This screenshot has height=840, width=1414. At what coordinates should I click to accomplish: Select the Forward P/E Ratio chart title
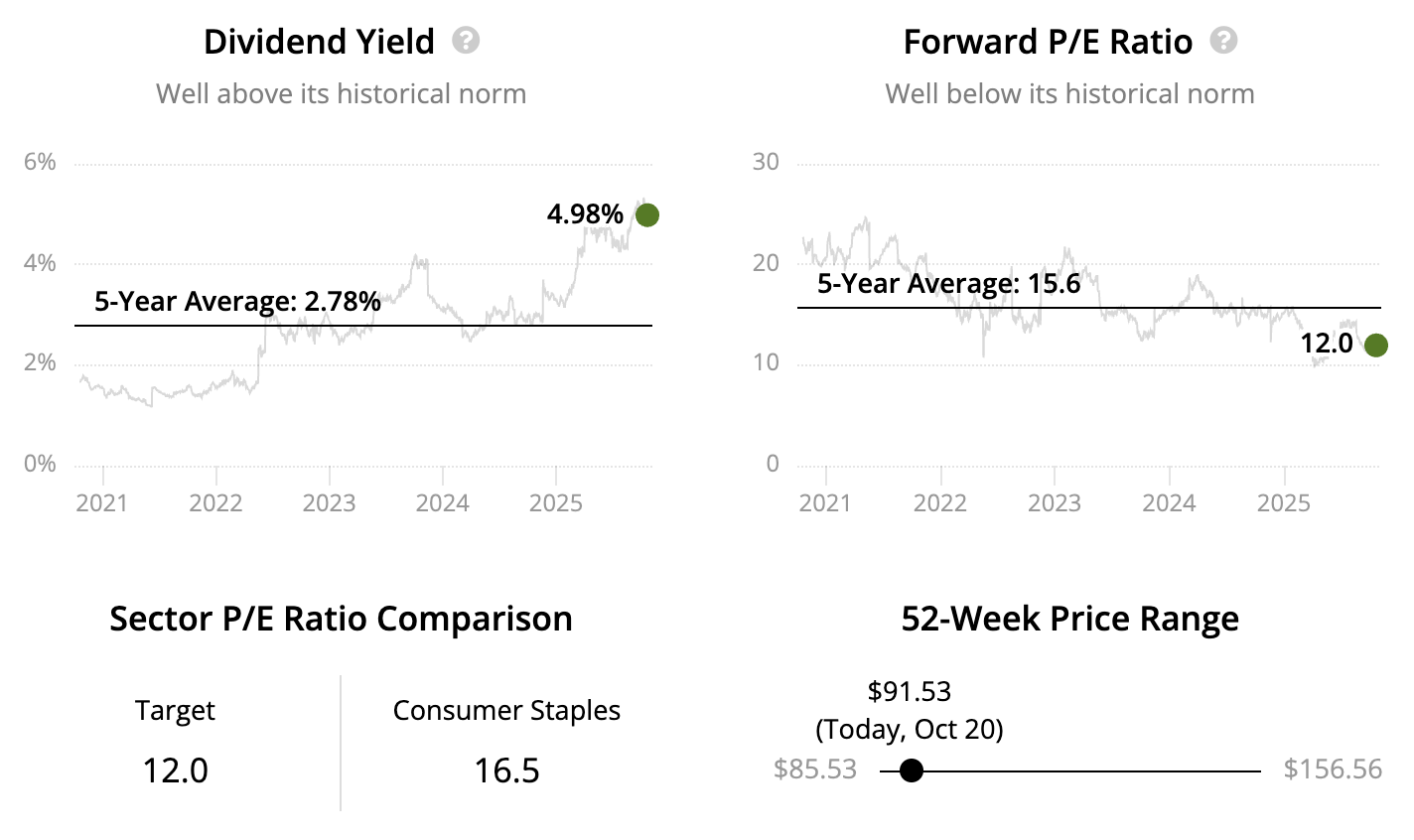pyautogui.click(x=1048, y=42)
